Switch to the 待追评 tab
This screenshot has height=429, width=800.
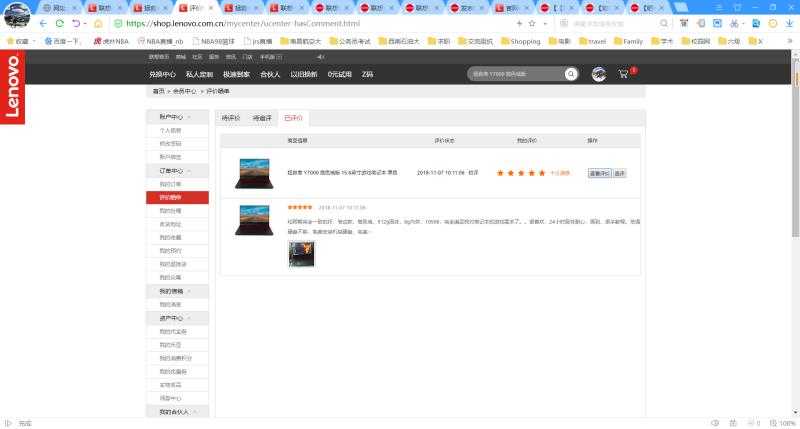click(x=262, y=118)
